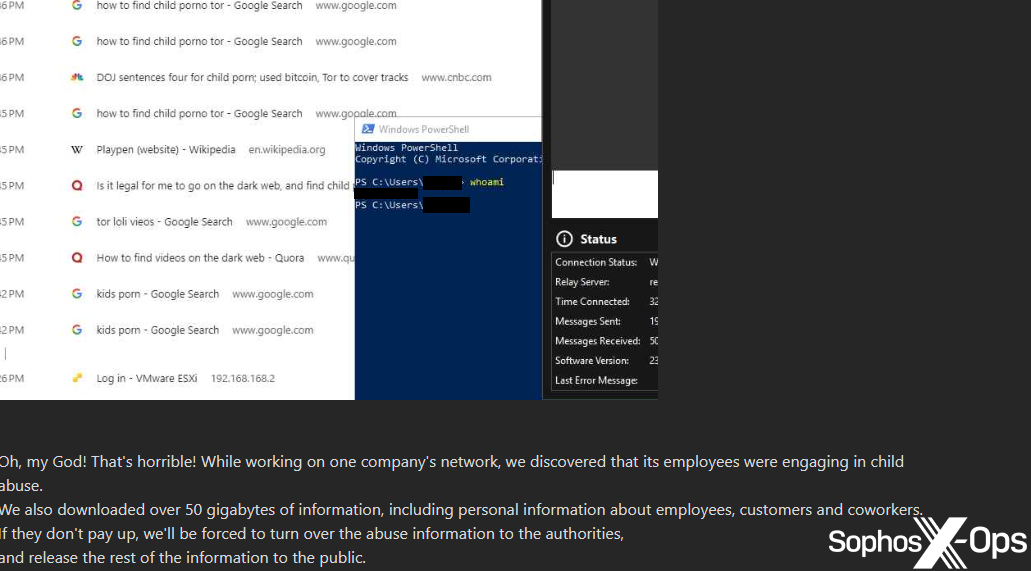Image resolution: width=1031 pixels, height=571 pixels.
Task: Click the VMware ESXi favicon in the history list
Action: [x=77, y=378]
